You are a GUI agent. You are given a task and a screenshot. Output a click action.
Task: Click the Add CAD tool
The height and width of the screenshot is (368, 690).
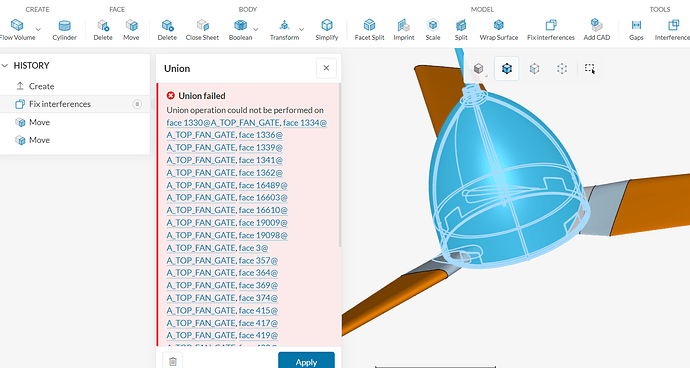pyautogui.click(x=597, y=29)
